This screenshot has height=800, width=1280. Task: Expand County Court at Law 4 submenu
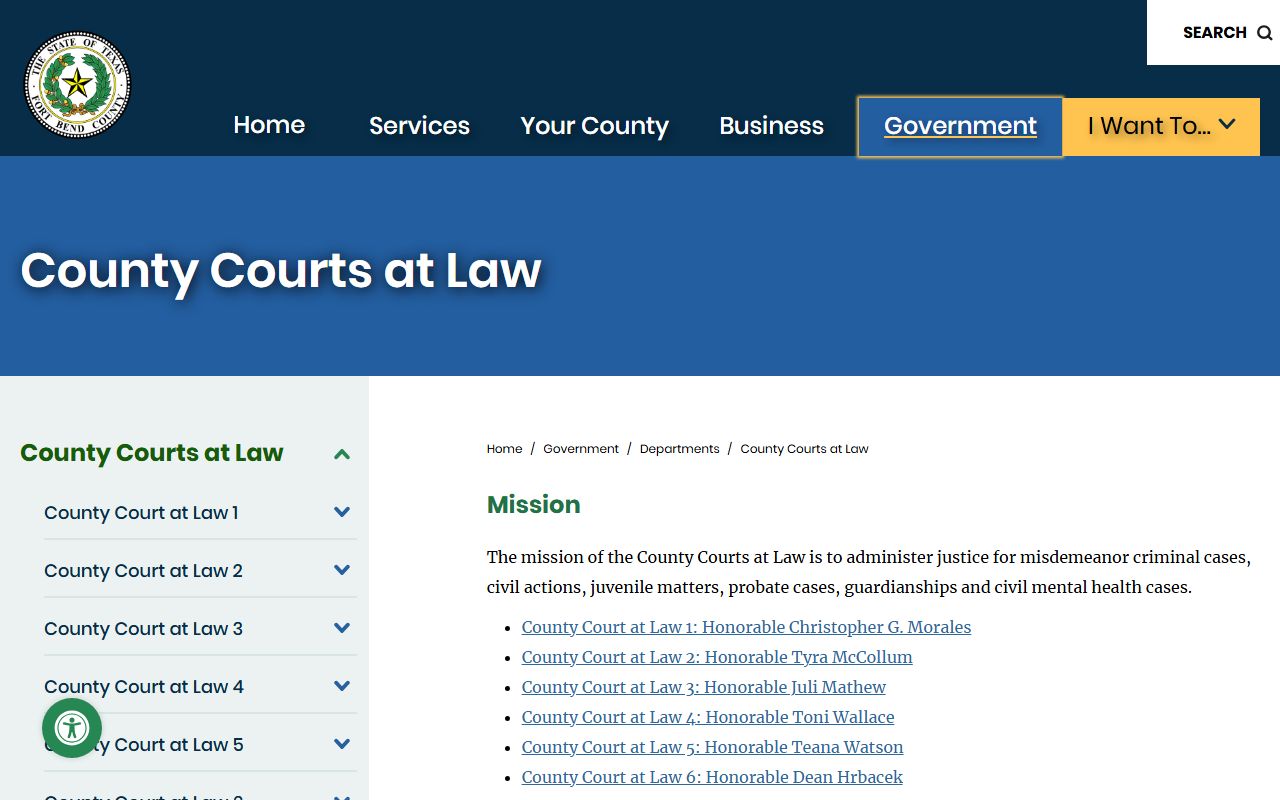click(342, 686)
